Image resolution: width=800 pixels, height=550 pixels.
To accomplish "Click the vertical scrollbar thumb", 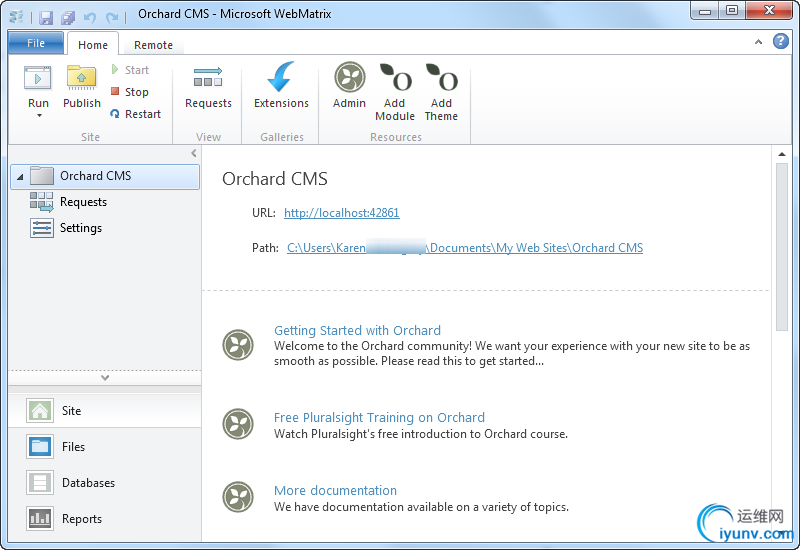I will click(x=782, y=247).
